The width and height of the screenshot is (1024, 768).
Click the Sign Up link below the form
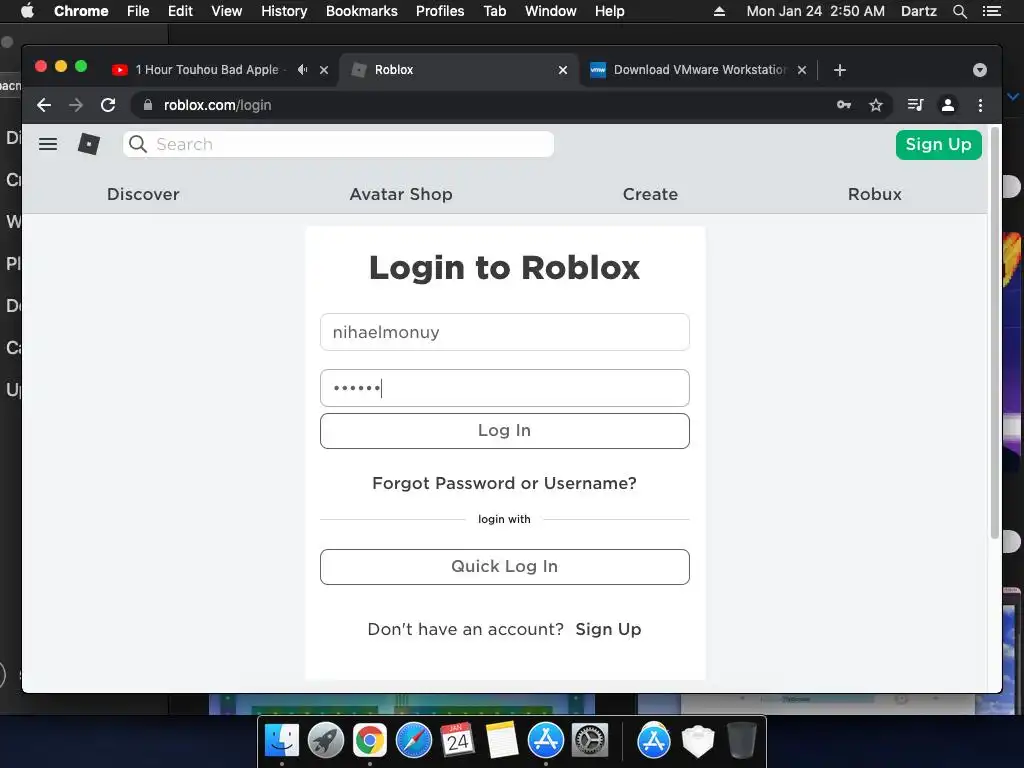608,629
